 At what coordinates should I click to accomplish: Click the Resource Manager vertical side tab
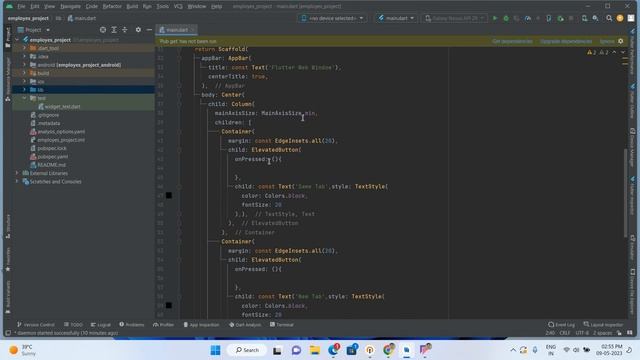(x=8, y=80)
